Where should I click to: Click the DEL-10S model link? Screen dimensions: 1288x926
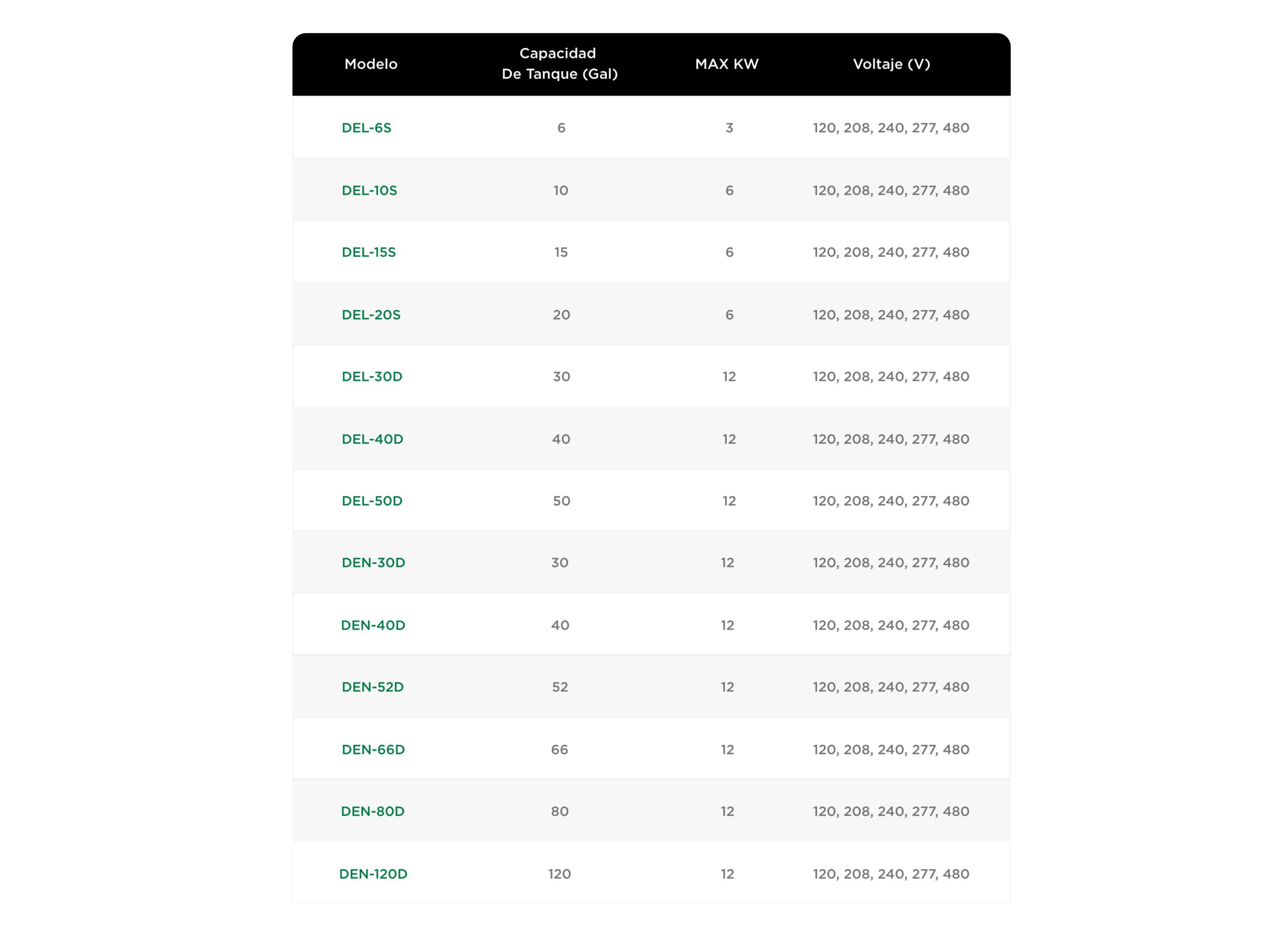[369, 190]
